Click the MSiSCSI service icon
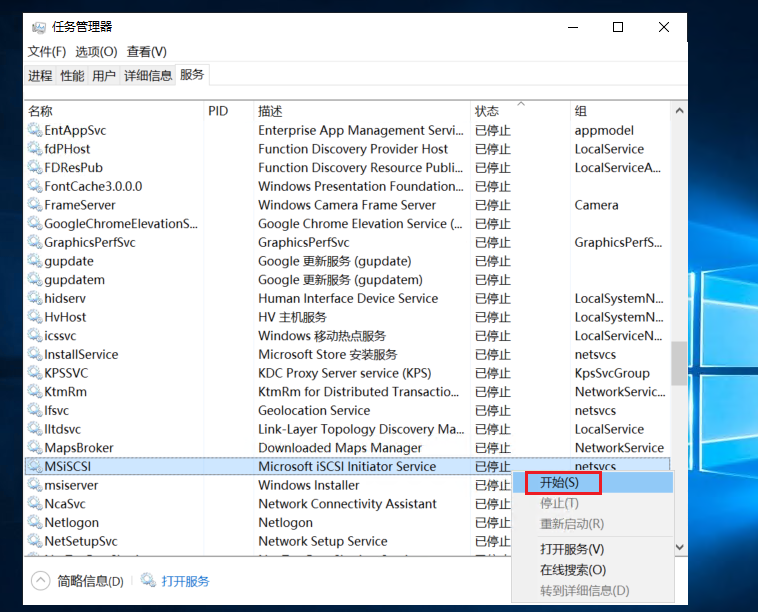Viewport: 758px width, 612px height. click(x=35, y=466)
